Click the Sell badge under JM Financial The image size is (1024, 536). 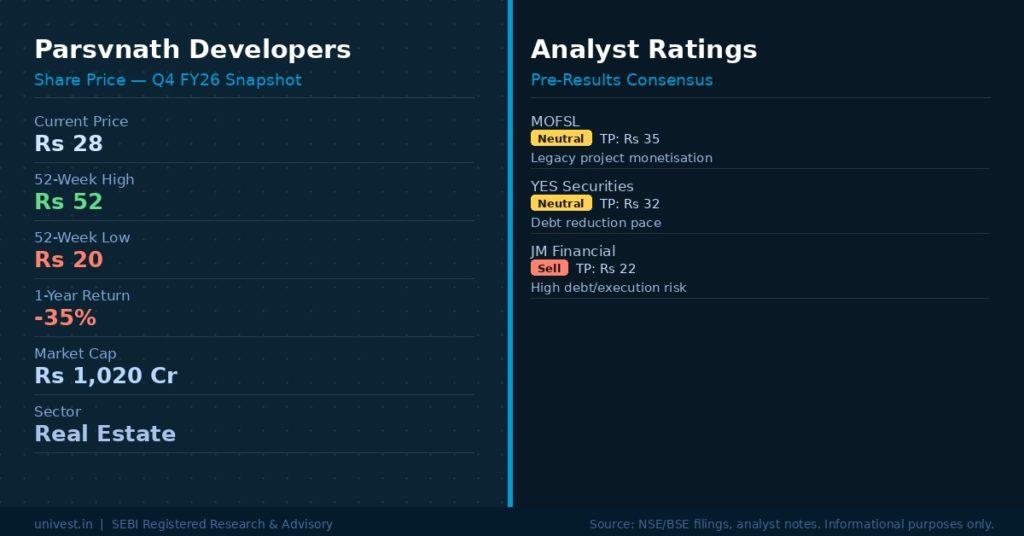point(549,268)
